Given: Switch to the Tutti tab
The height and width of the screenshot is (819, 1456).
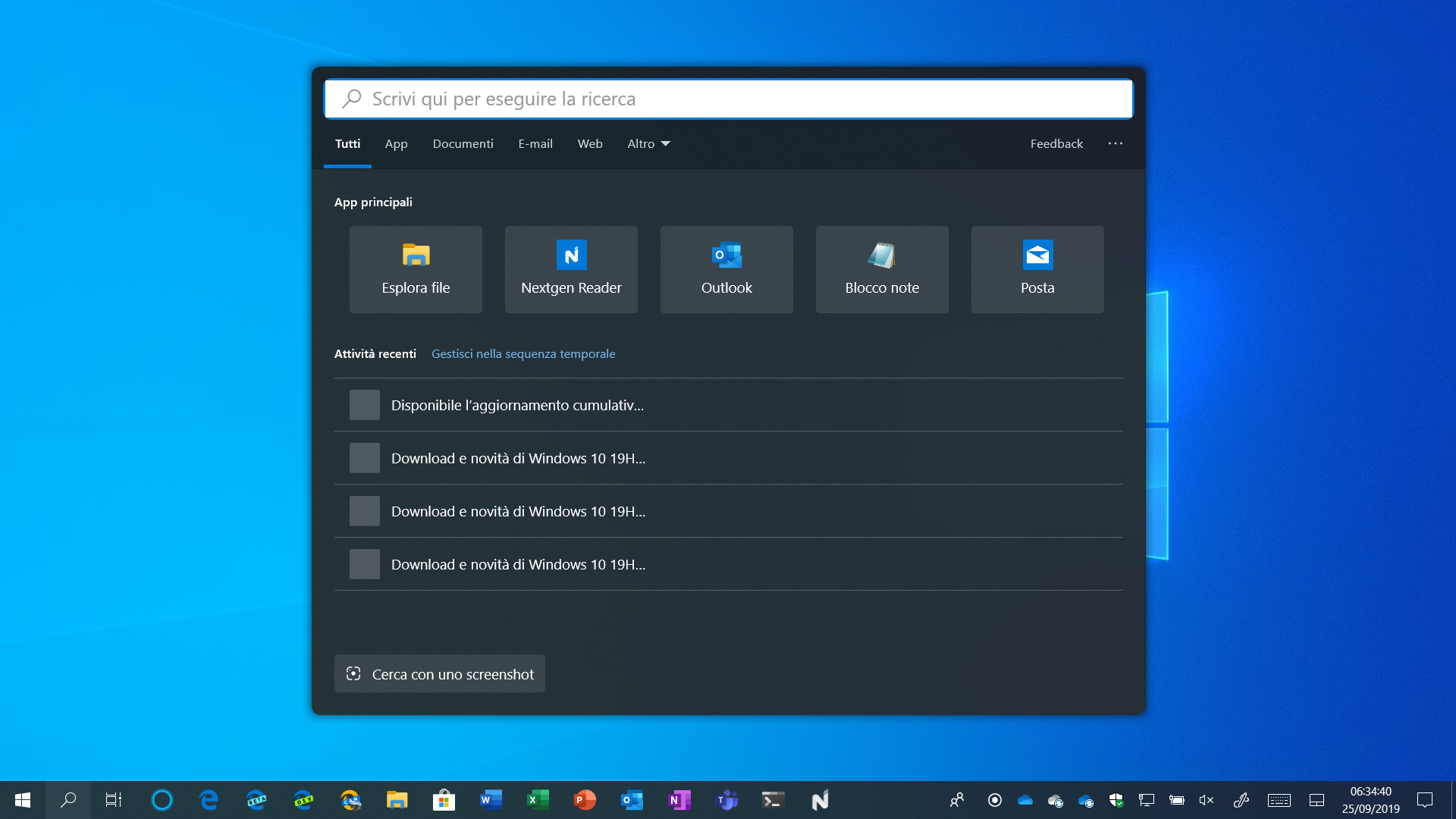Looking at the screenshot, I should point(347,144).
